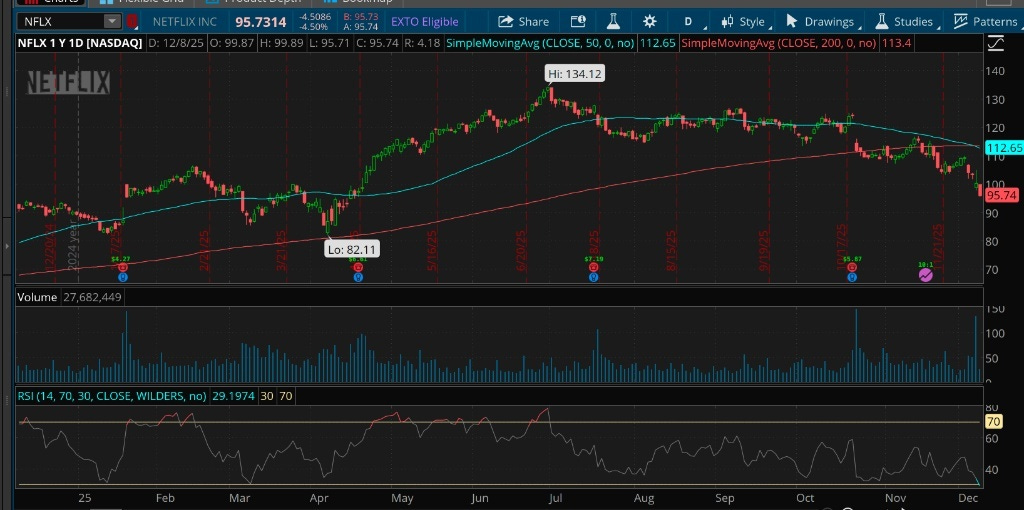
Task: Click the Drawings pointer cursor icon
Action: point(792,22)
